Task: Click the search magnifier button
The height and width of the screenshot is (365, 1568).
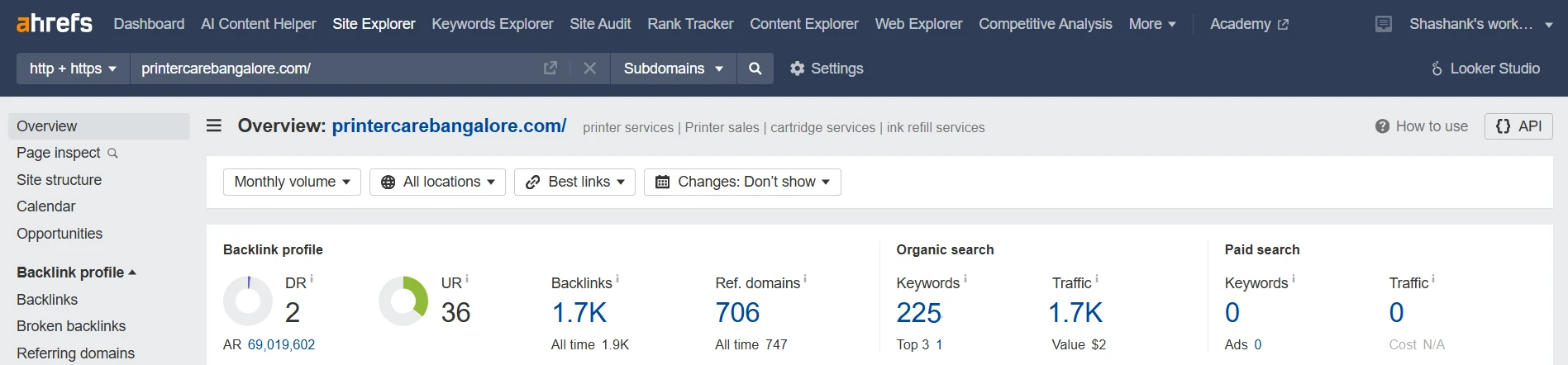Action: (755, 69)
